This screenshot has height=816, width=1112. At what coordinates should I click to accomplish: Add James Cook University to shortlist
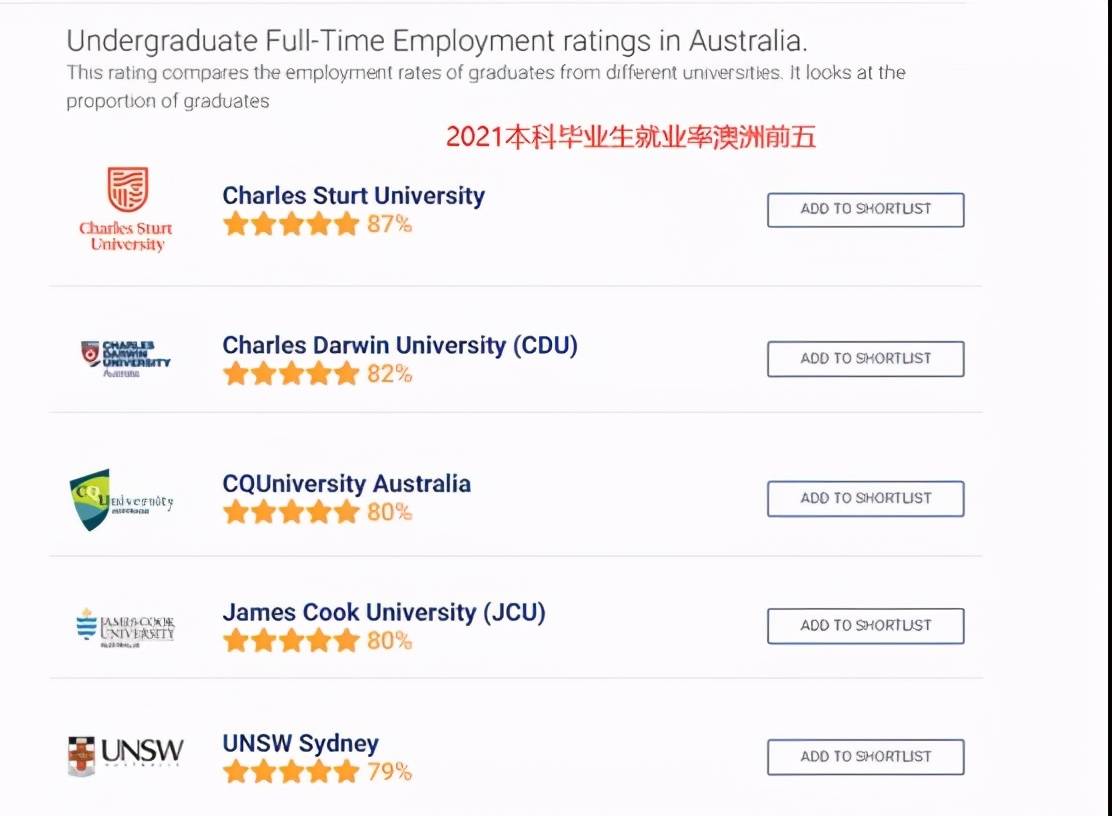coord(865,625)
